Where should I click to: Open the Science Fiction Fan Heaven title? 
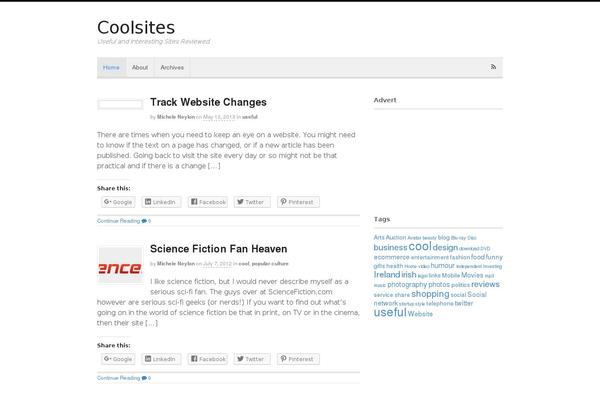(x=218, y=249)
